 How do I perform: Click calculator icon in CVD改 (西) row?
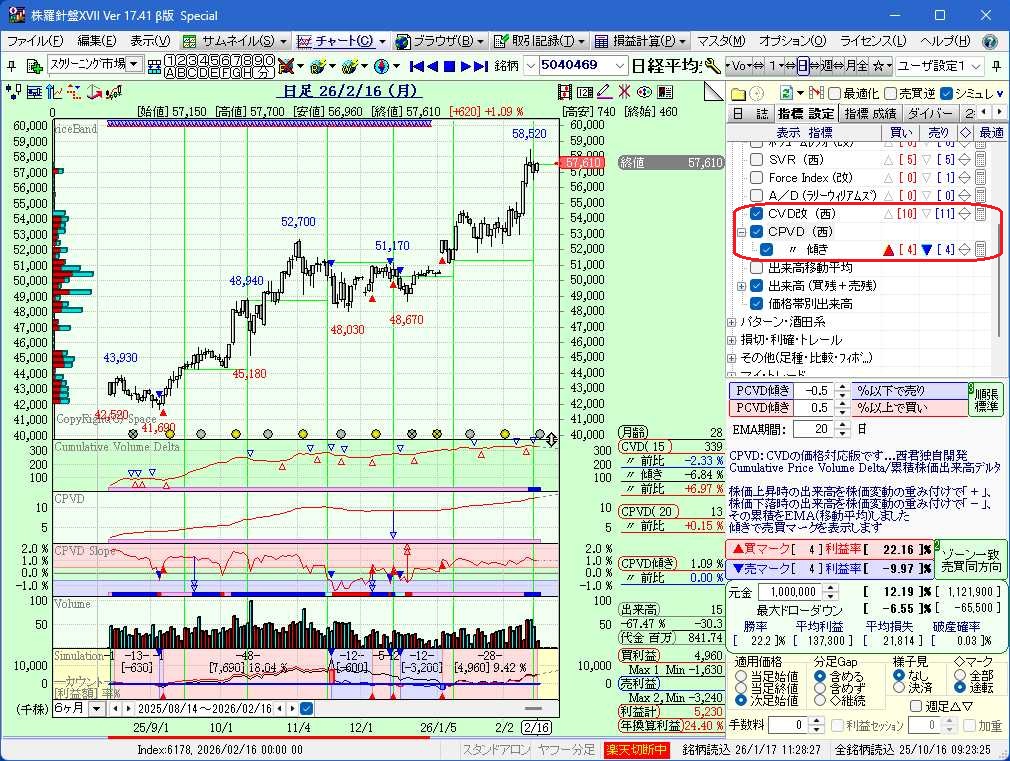[981, 213]
